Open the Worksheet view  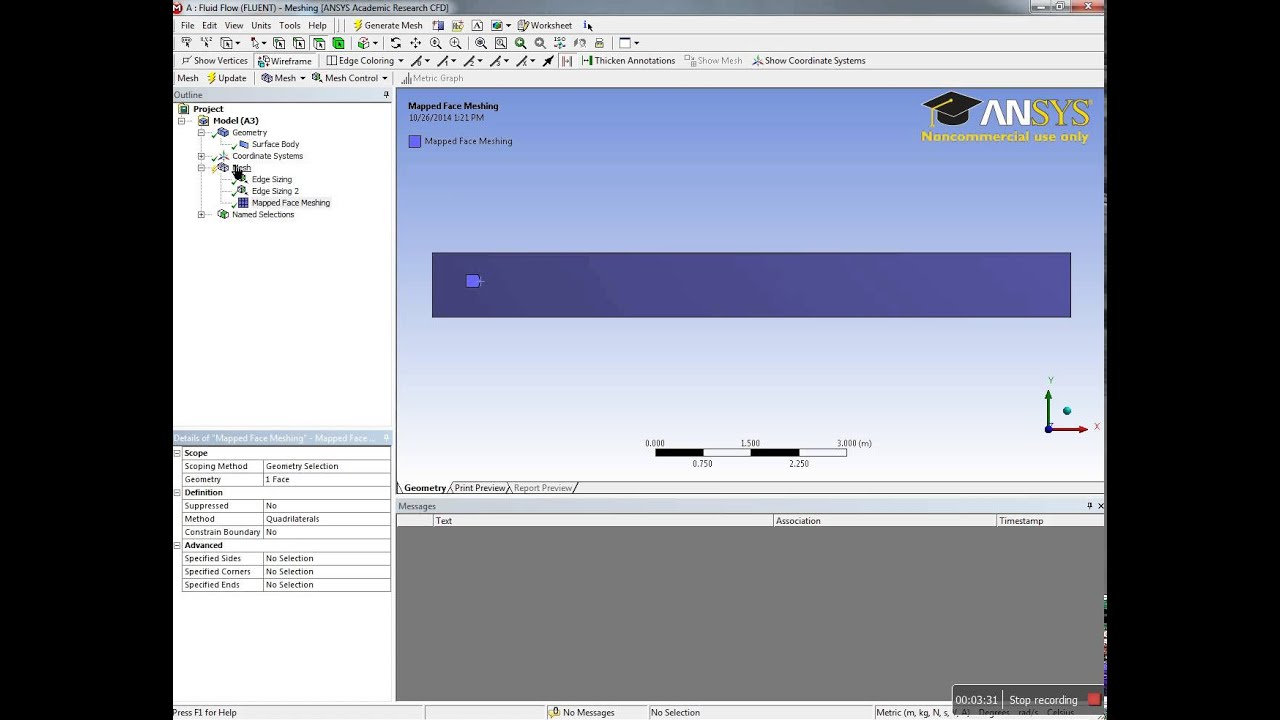pyautogui.click(x=545, y=25)
